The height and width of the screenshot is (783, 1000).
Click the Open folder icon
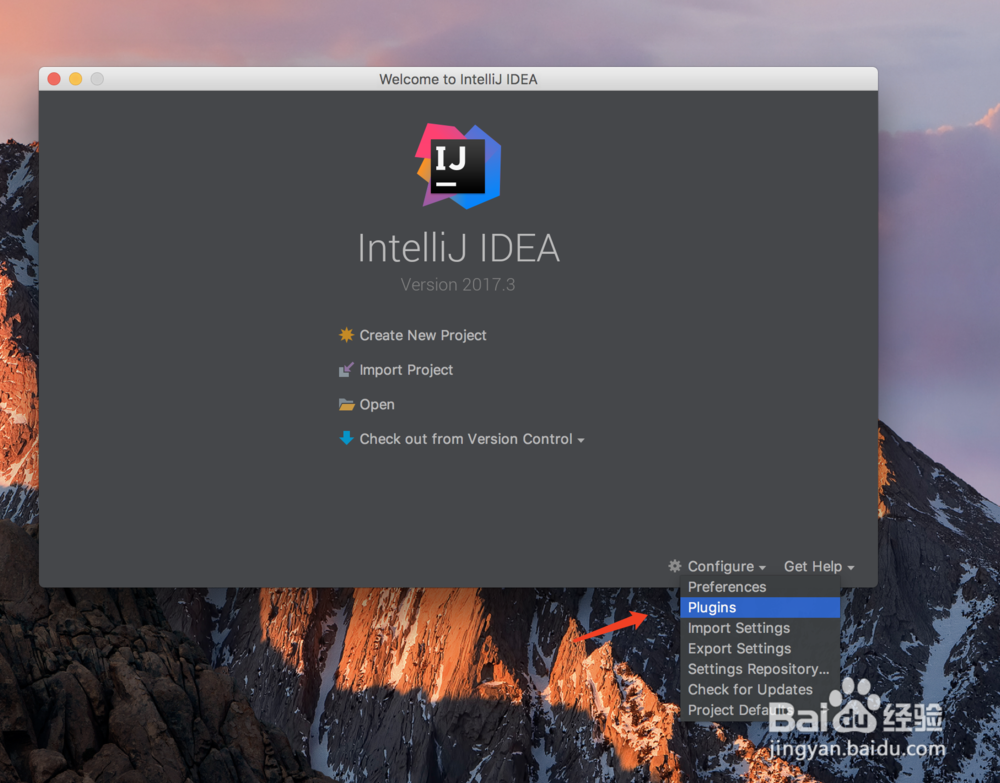coord(346,404)
